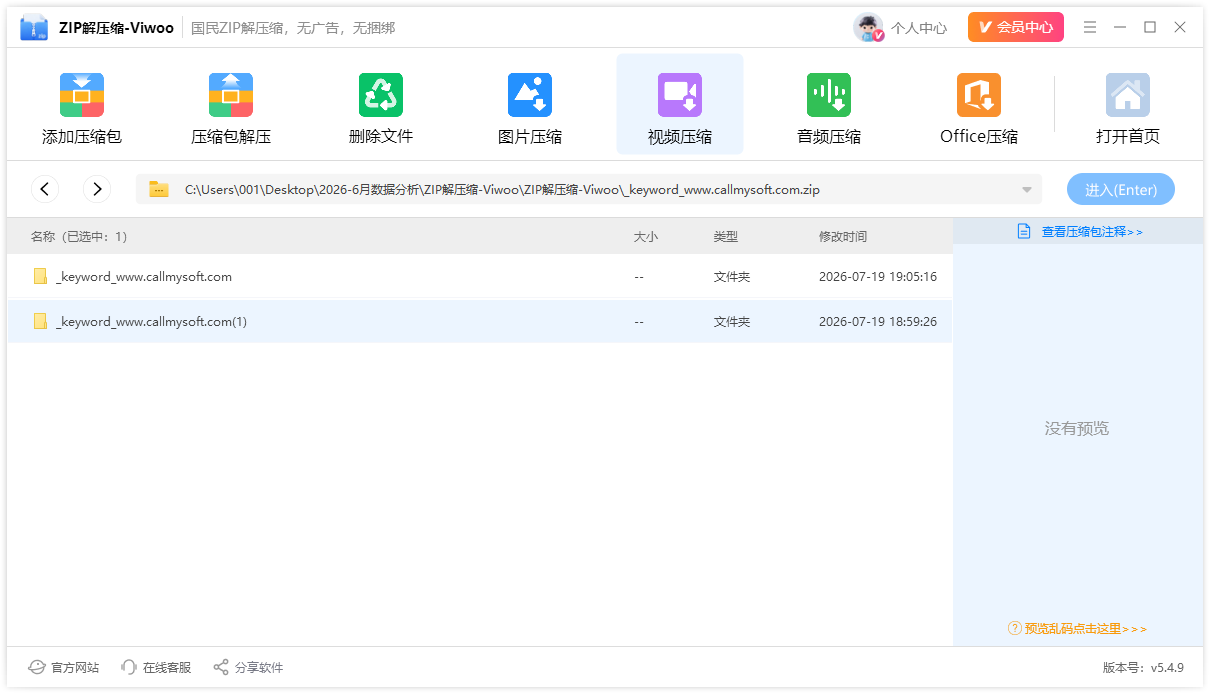The image size is (1210, 694).
Task: Click 文件夹 type cell of first row
Action: [732, 277]
